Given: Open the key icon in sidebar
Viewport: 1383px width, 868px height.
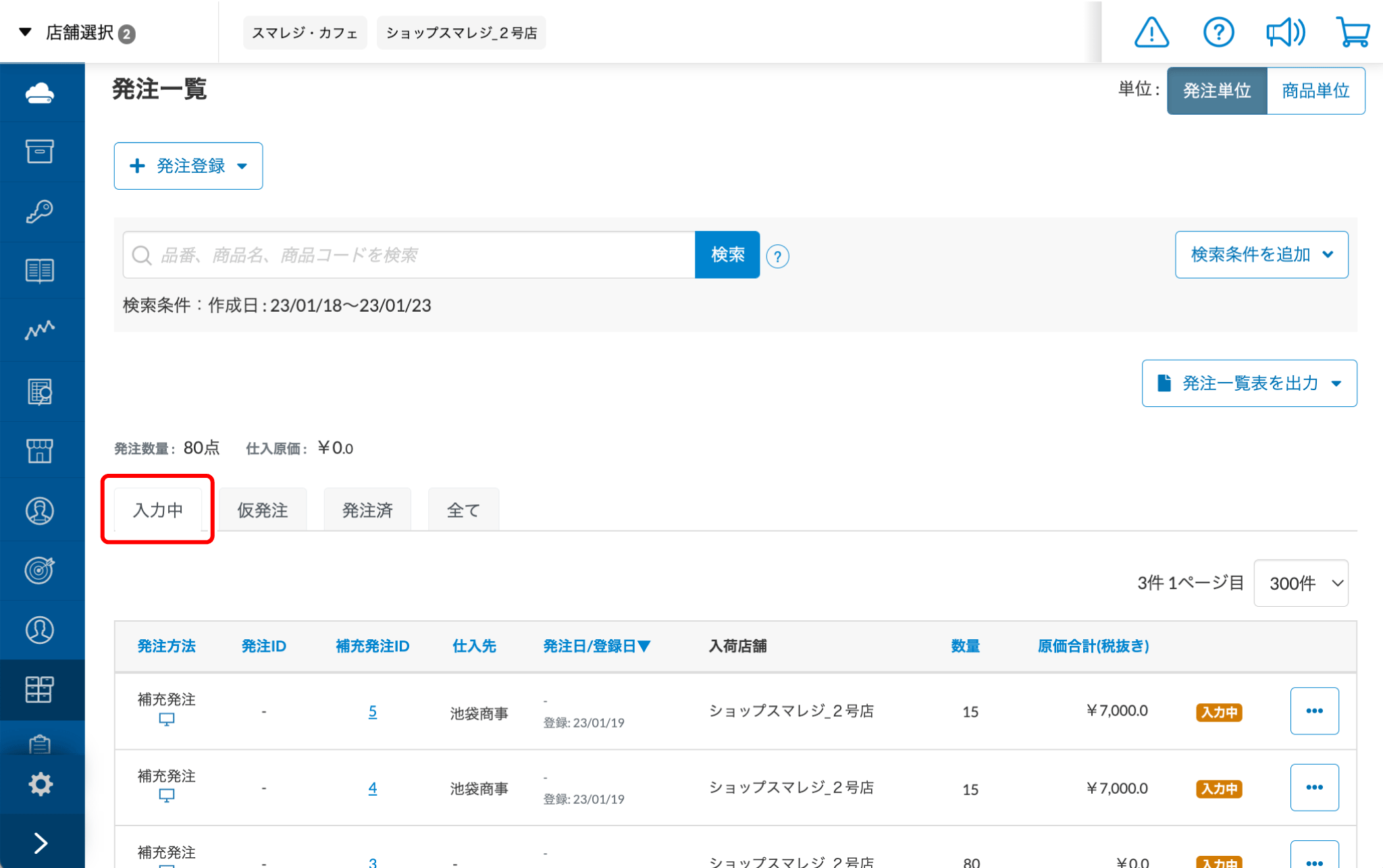Looking at the screenshot, I should coord(40,211).
